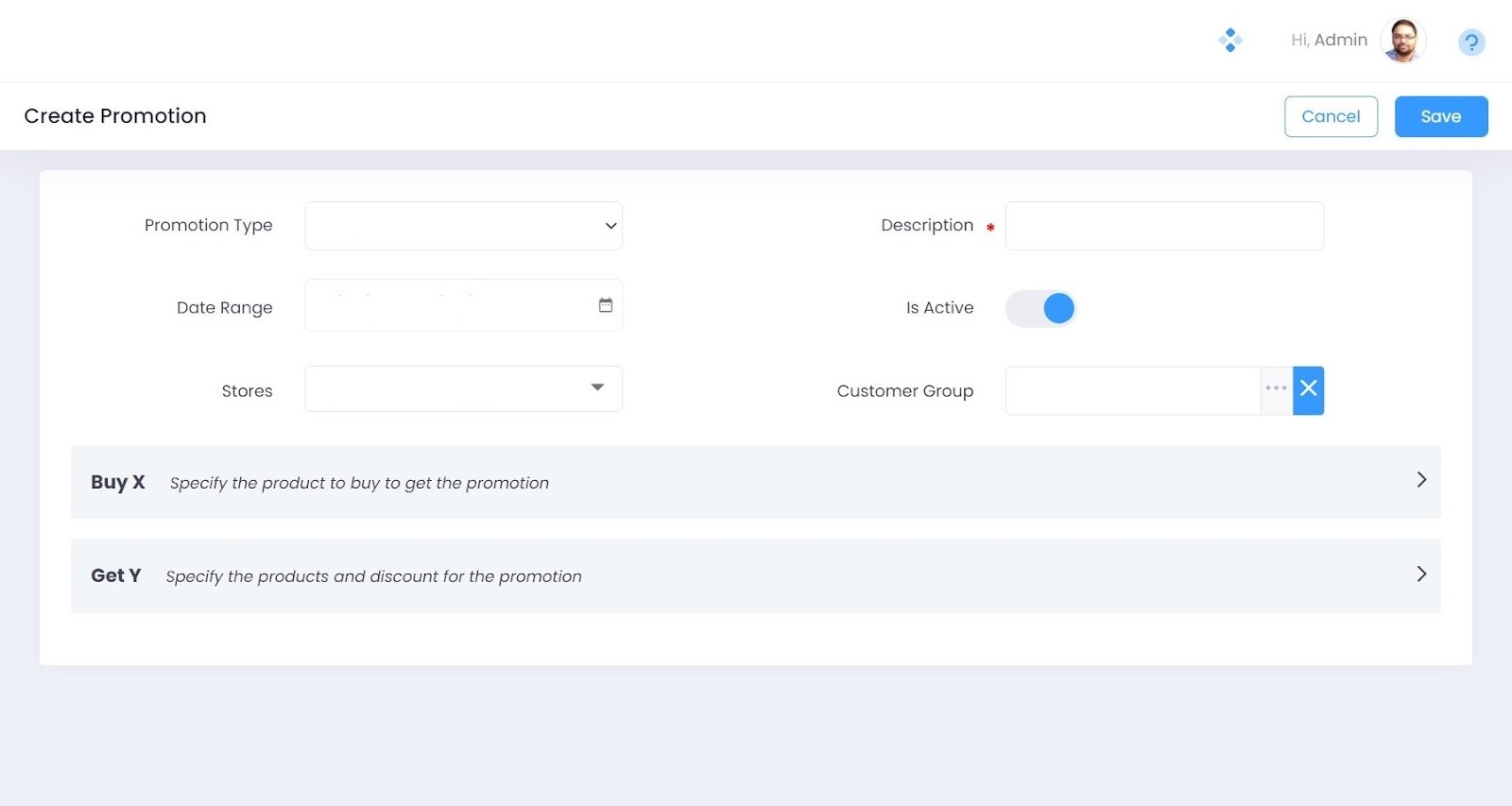Click the Admin profile avatar
This screenshot has width=1512, height=806.
tap(1403, 41)
